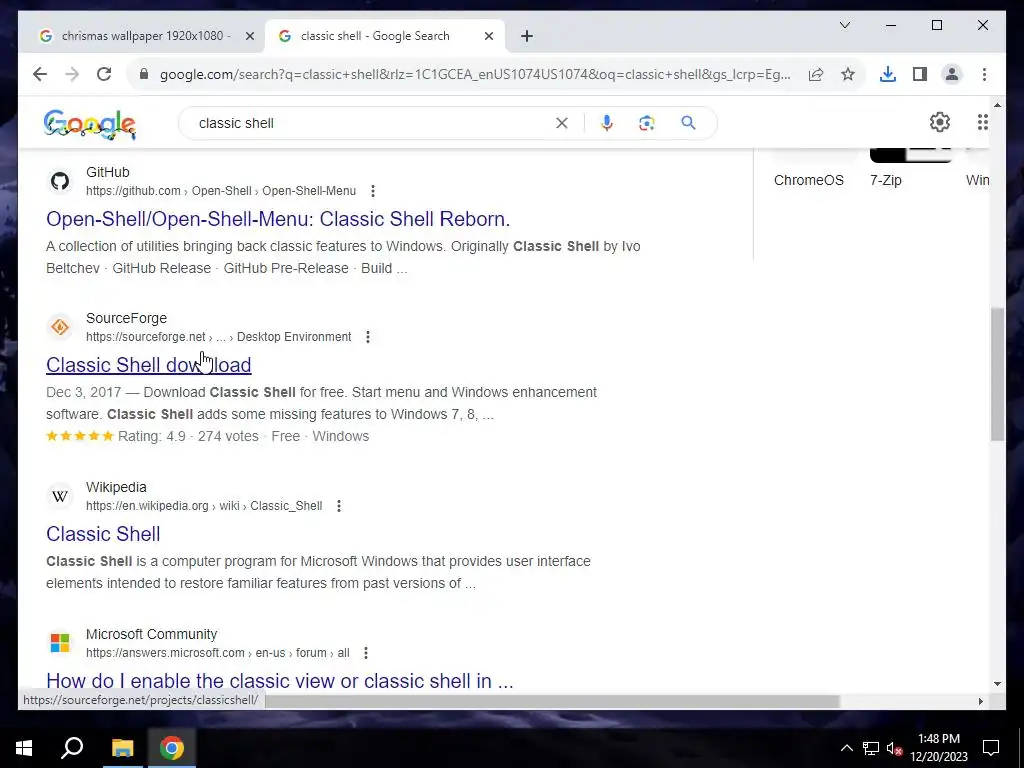Open How do I enable classic view link

coord(280,680)
